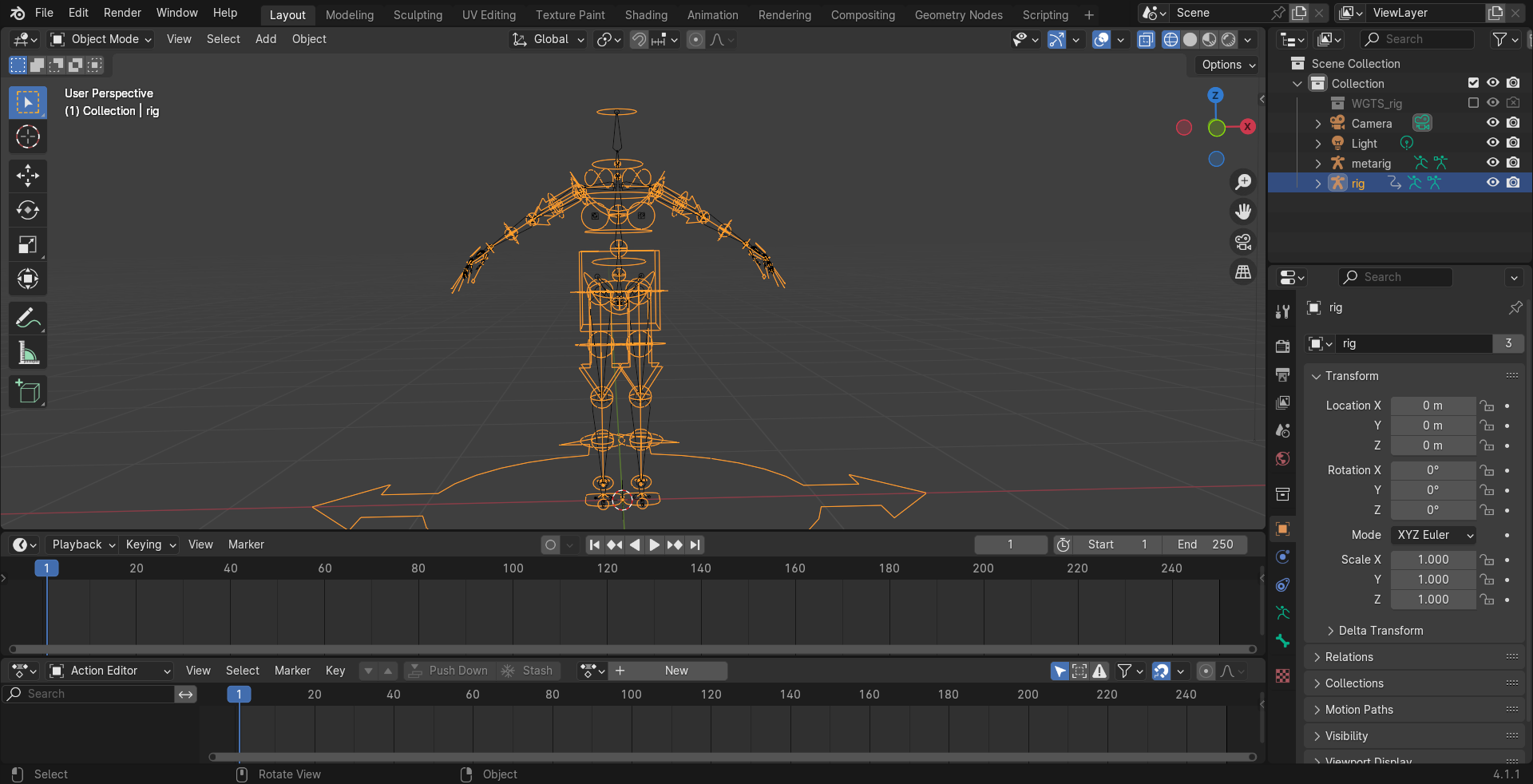Click the outliner Search field
The height and width of the screenshot is (784, 1533).
pos(1417,39)
